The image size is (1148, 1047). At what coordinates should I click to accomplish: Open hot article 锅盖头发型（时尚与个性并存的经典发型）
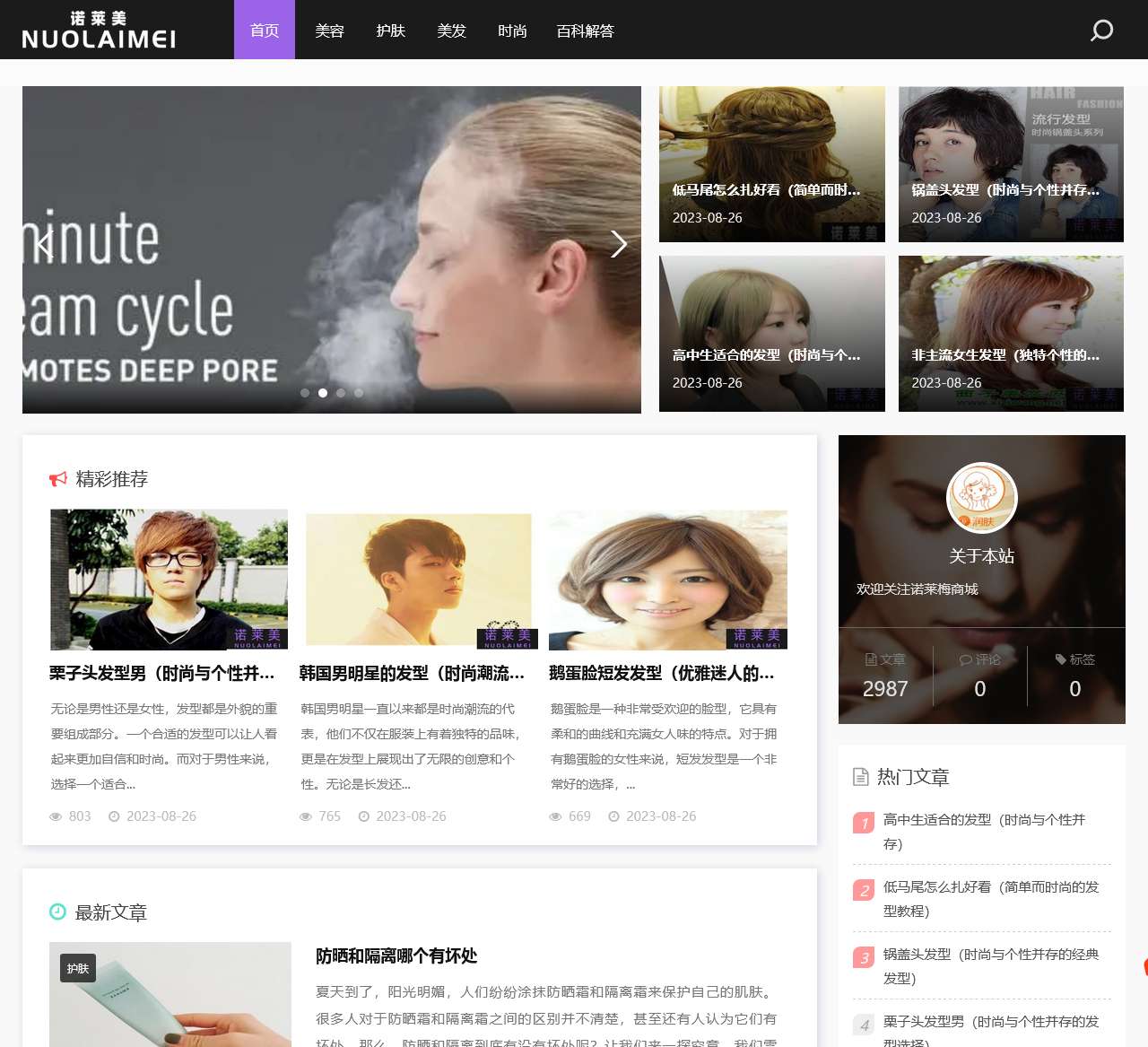(991, 966)
